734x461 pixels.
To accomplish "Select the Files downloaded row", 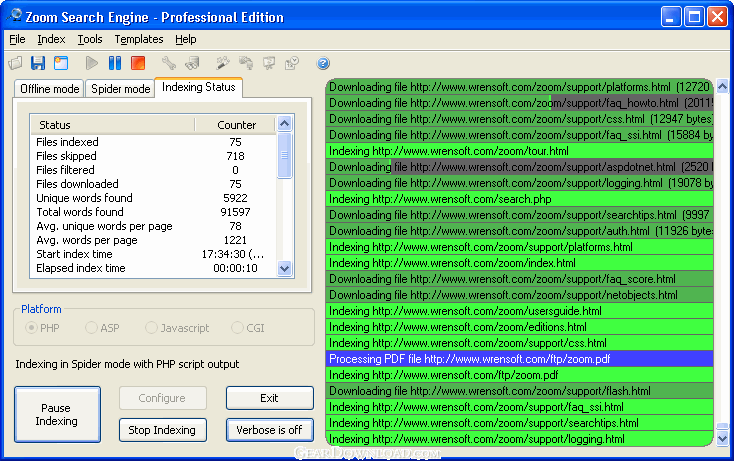I will point(154,184).
